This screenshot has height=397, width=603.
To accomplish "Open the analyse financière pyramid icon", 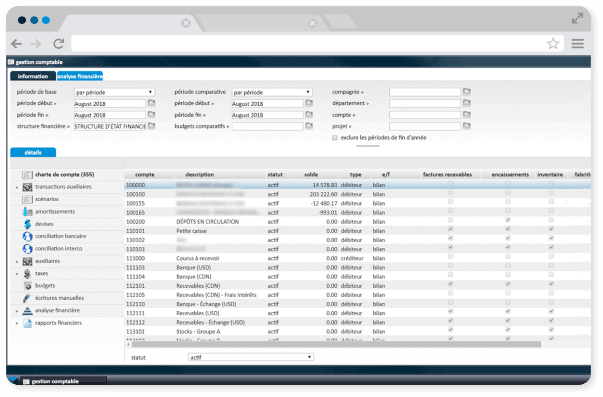I will 27,311.
